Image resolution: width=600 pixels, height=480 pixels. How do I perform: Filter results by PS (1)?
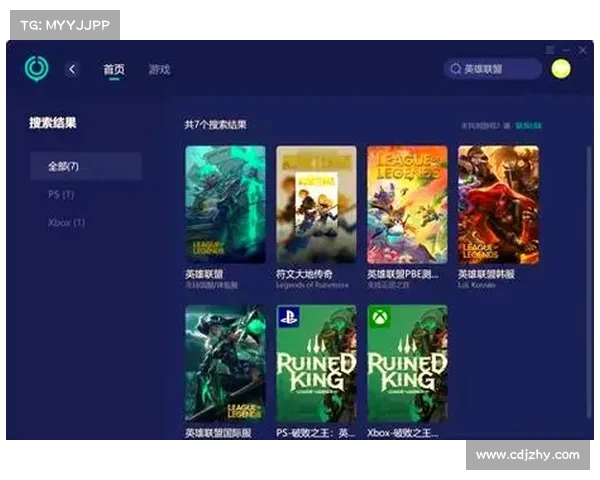(61, 194)
